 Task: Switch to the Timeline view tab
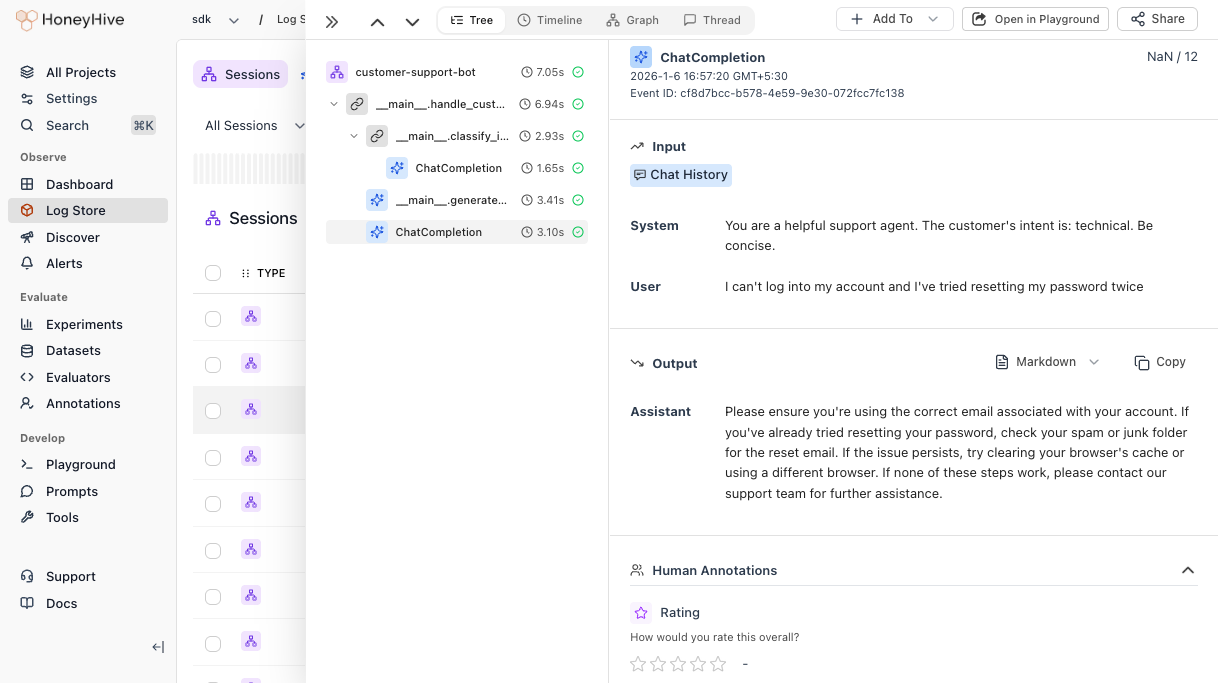550,20
